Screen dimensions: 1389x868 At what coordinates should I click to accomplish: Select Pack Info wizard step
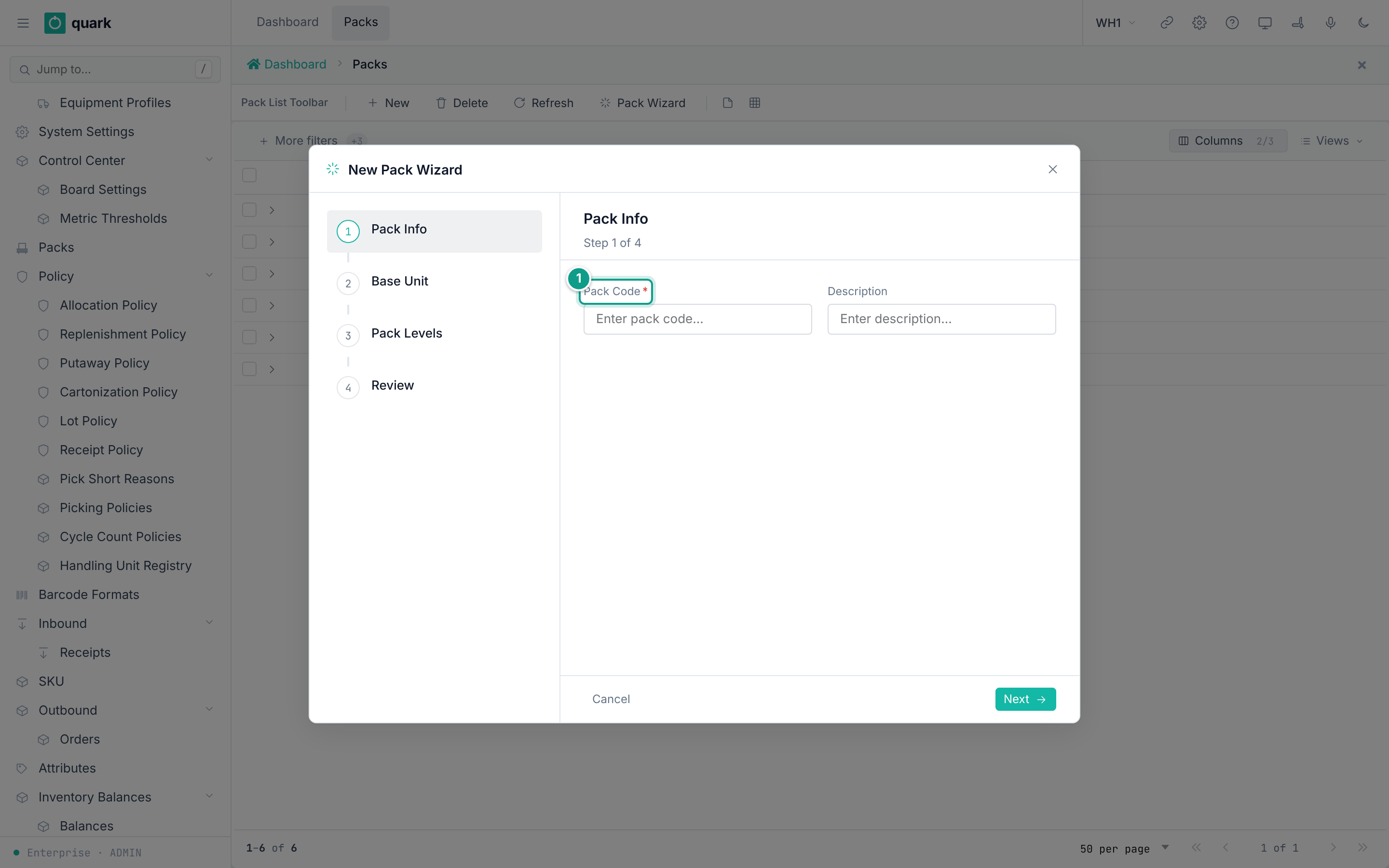click(434, 231)
